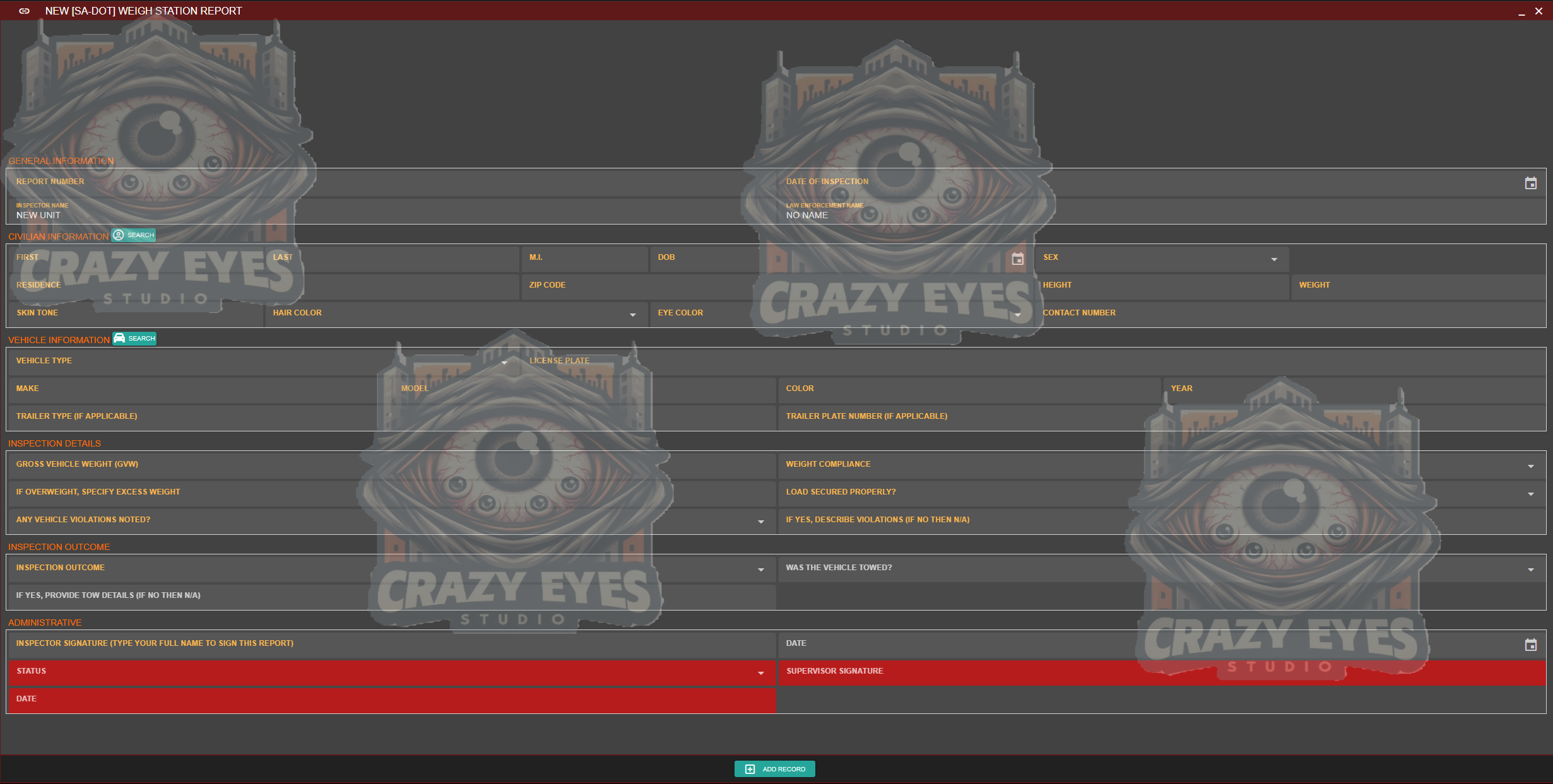This screenshot has width=1553, height=784.
Task: Focus the Residence field
Action: pyautogui.click(x=264, y=286)
